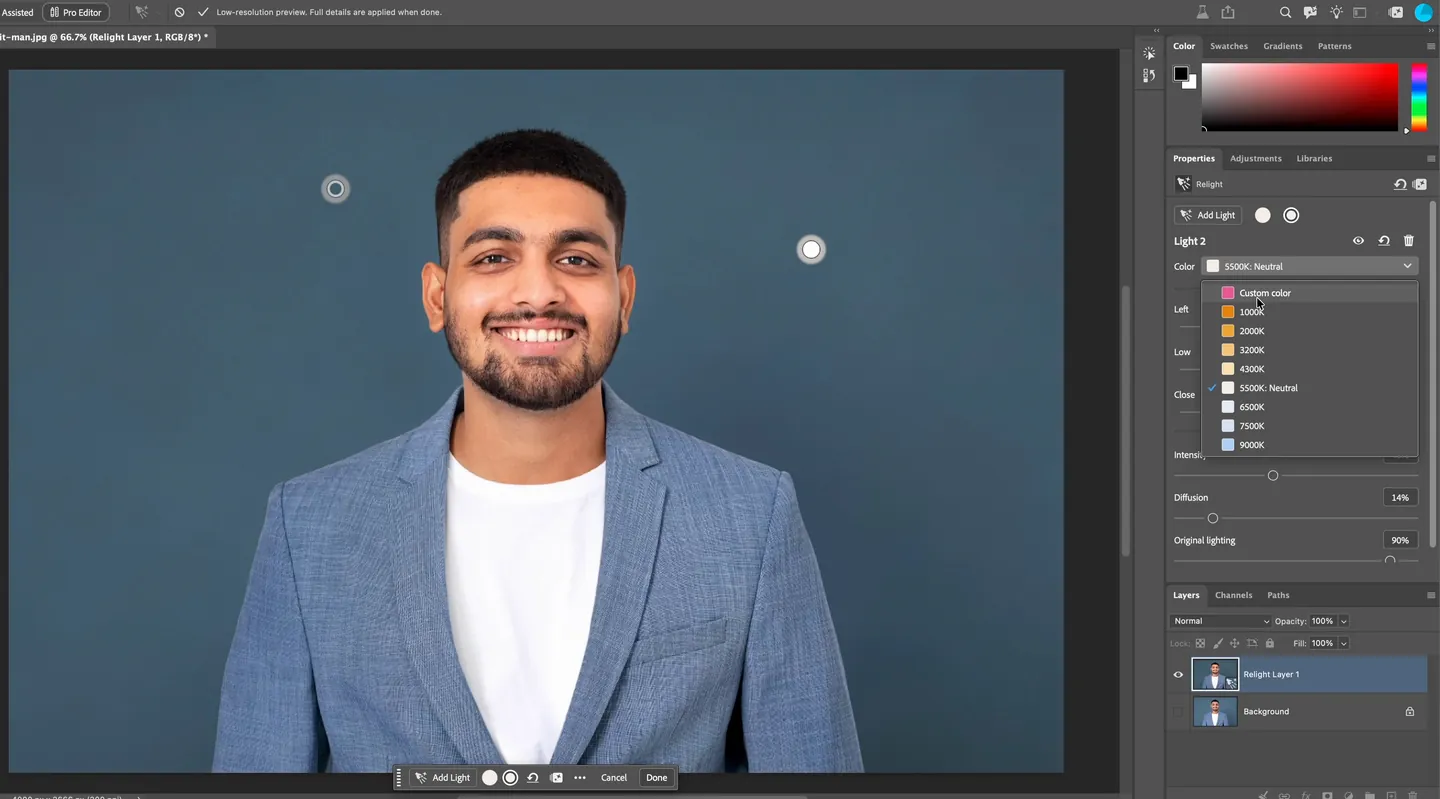Image resolution: width=1440 pixels, height=799 pixels.
Task: Hide Relight Layer 1 via its eye icon
Action: pyautogui.click(x=1178, y=675)
